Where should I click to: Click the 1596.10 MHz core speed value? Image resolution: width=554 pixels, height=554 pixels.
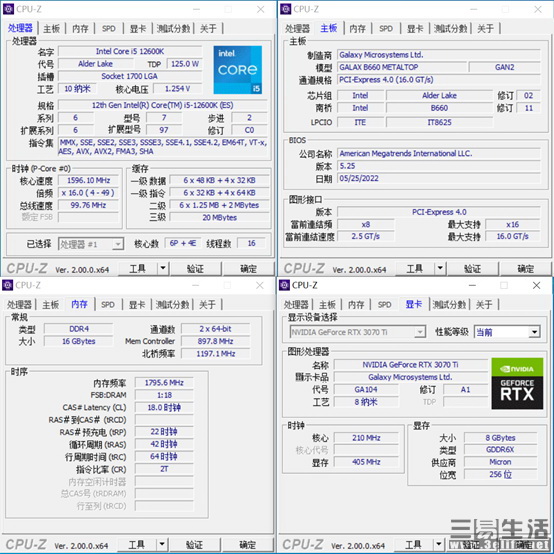click(88, 181)
